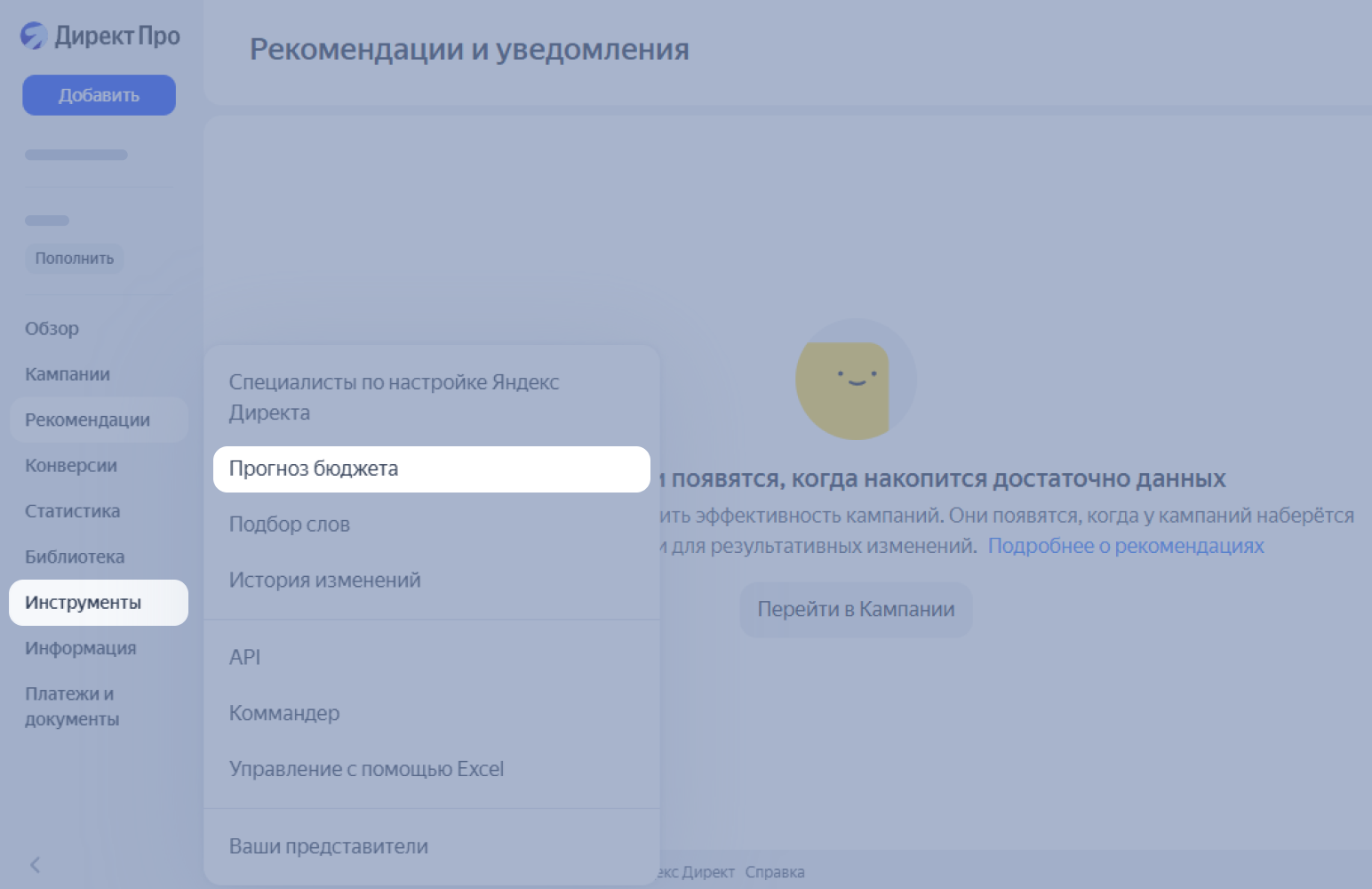Click the highlighted Инструменты item
Viewport: 1372px width, 889px height.
point(82,602)
